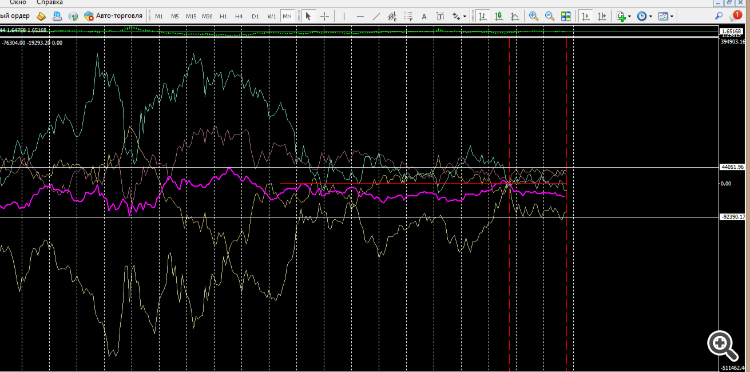This screenshot has height=372, width=750.
Task: Open the templates dropdown arrow
Action: (x=672, y=16)
